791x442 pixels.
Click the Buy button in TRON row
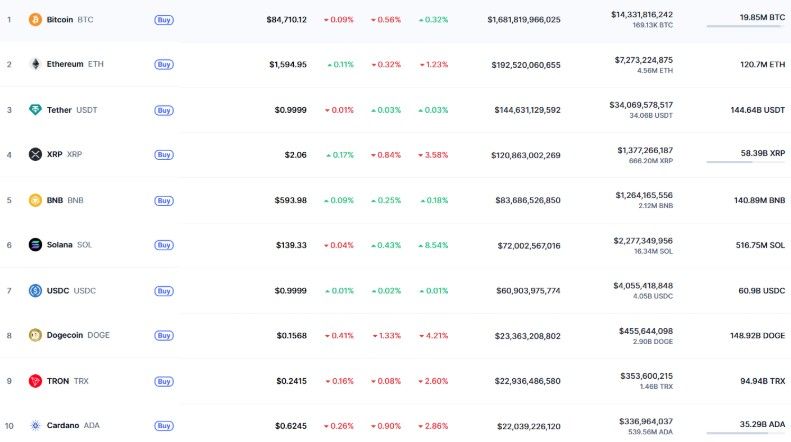tap(164, 381)
